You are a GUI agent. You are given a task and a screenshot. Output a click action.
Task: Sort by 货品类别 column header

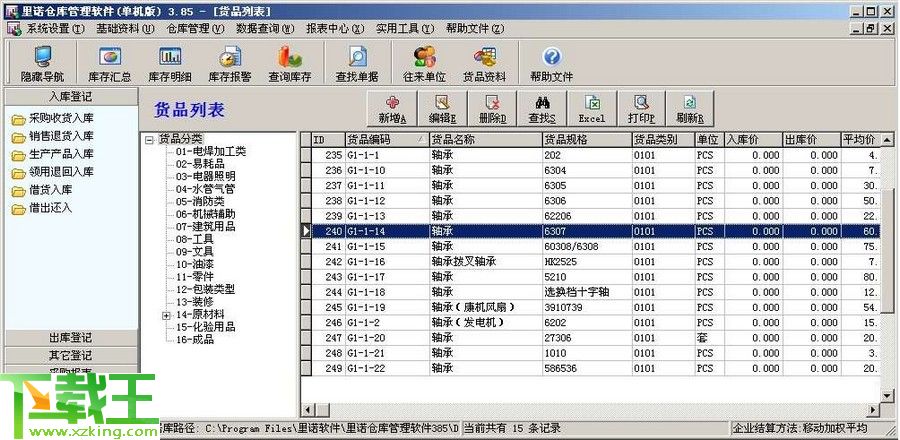point(663,139)
